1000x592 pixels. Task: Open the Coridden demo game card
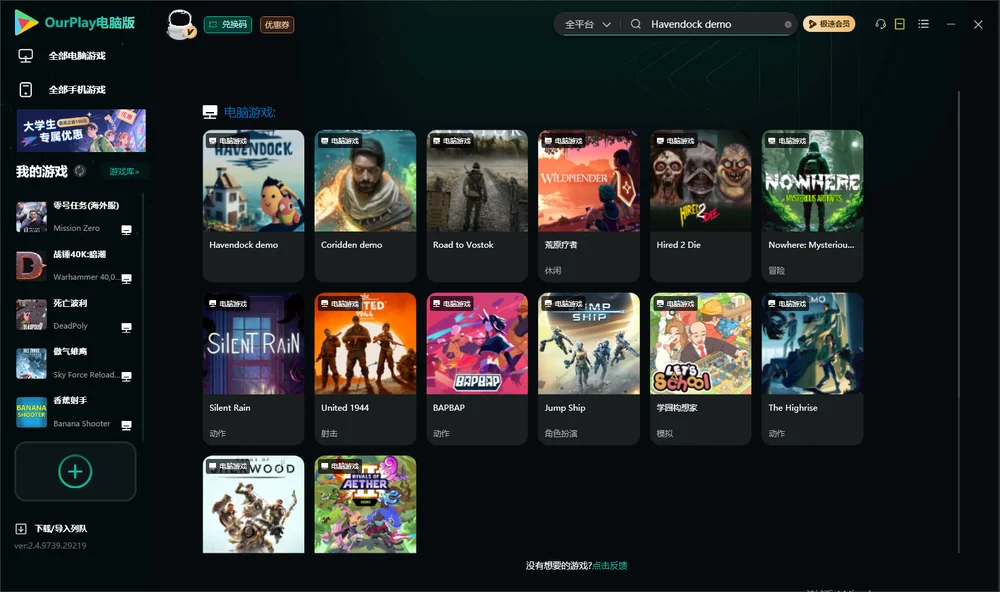365,205
